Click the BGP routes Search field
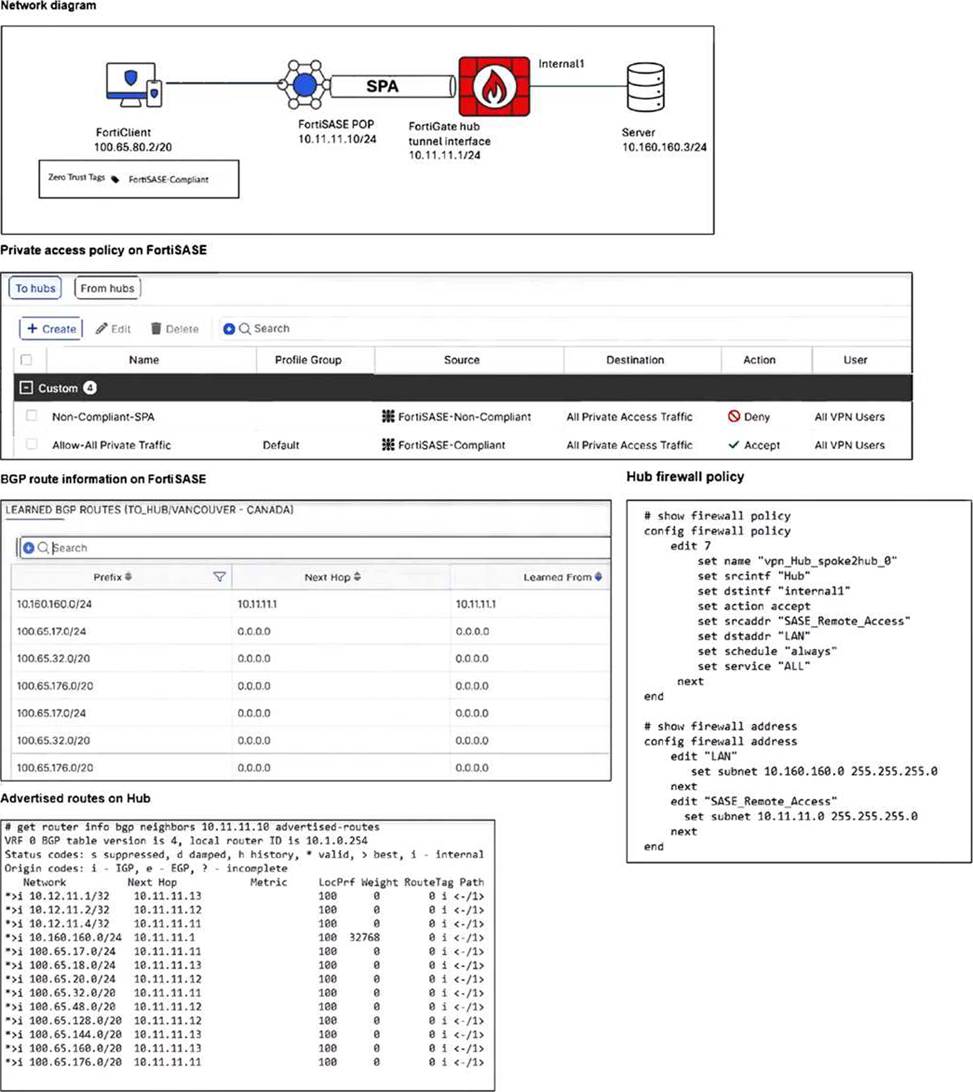 tap(320, 548)
